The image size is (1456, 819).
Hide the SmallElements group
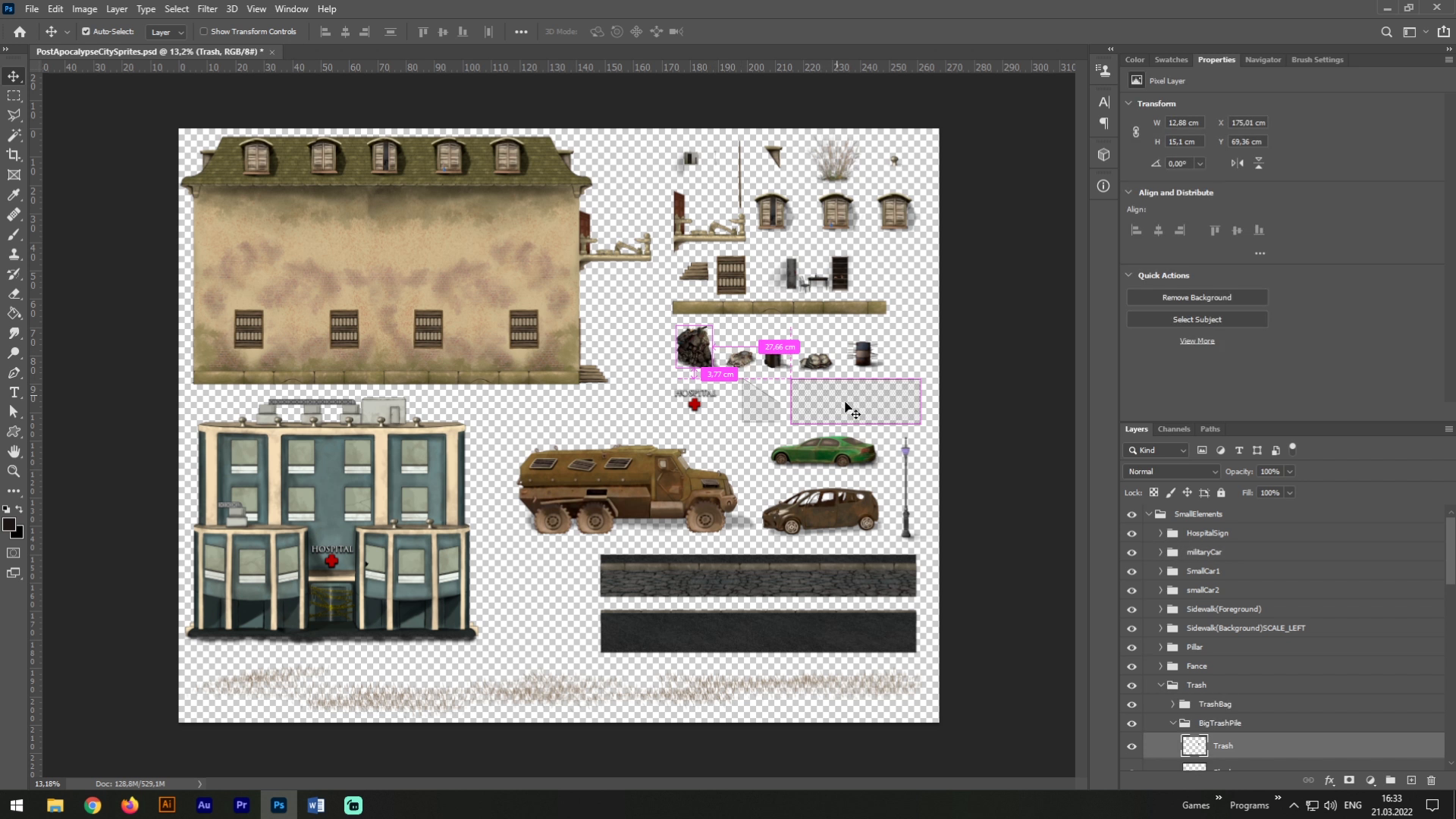[1131, 514]
